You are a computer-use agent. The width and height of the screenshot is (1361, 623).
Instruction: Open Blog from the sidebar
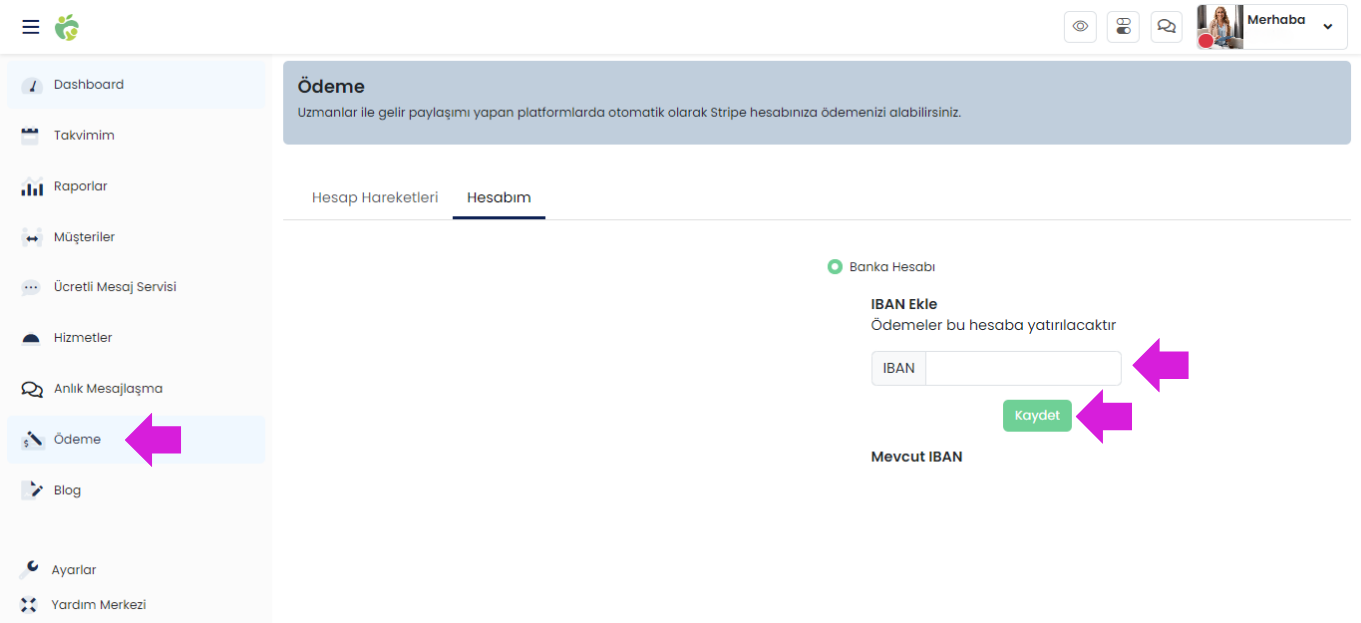67,490
